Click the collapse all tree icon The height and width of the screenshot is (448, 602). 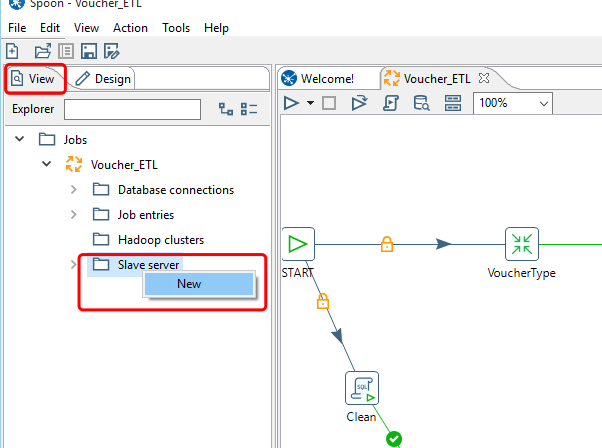pyautogui.click(x=249, y=109)
